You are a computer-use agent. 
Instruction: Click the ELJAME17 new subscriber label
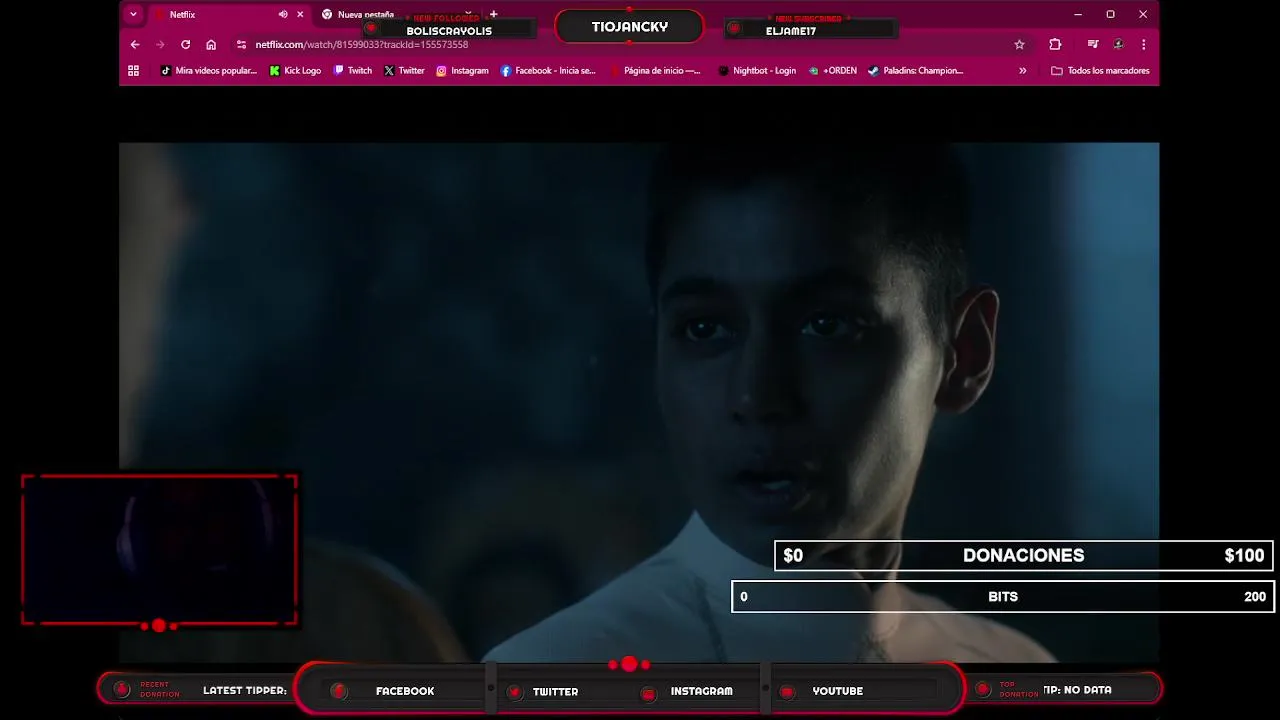[x=791, y=31]
